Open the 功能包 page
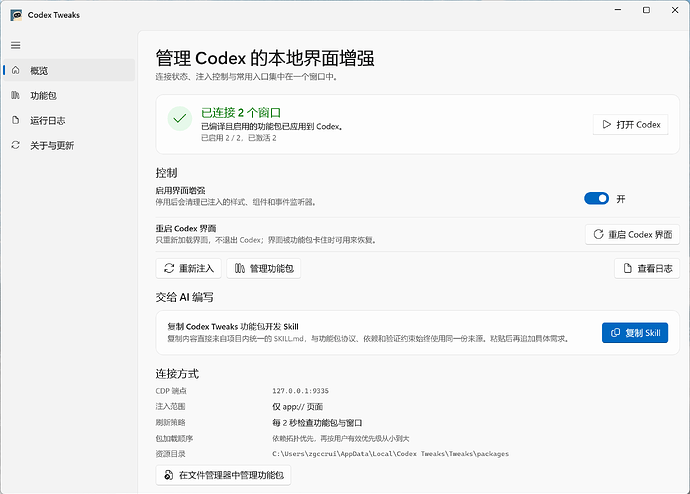The height and width of the screenshot is (494, 690). click(70, 95)
